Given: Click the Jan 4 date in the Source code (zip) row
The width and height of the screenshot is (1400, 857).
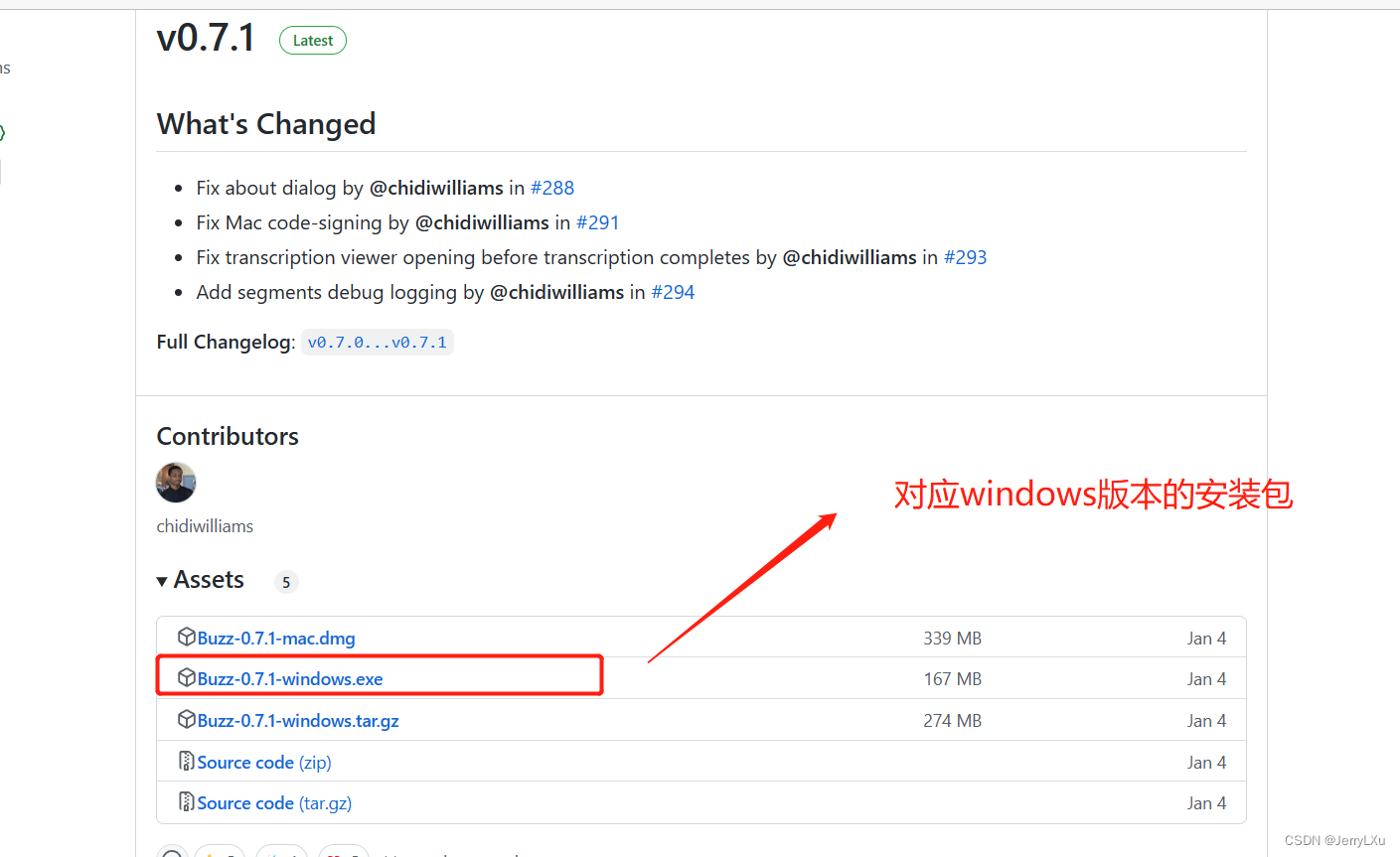Looking at the screenshot, I should [x=1206, y=762].
